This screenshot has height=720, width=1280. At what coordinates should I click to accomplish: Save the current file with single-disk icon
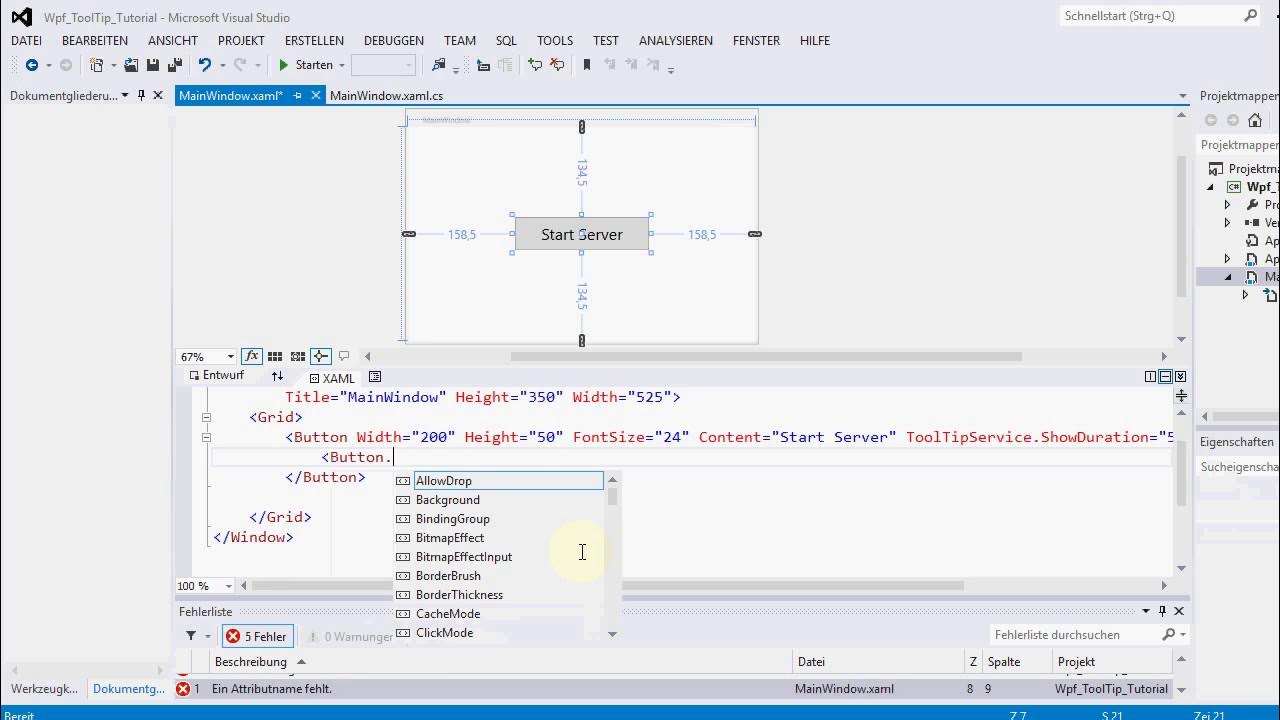[153, 65]
